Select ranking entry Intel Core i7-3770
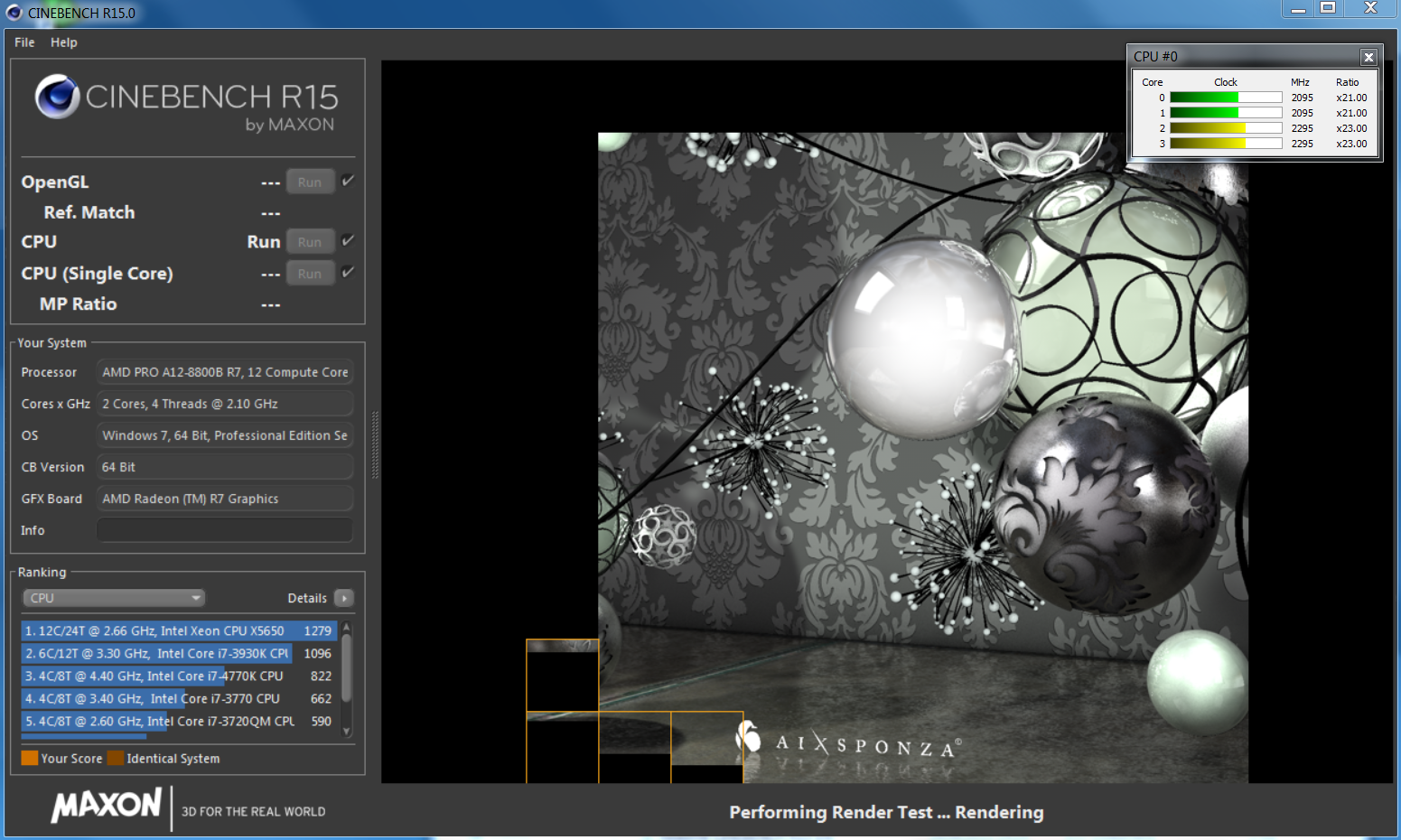Screen dimensions: 1401x840 (x=179, y=698)
